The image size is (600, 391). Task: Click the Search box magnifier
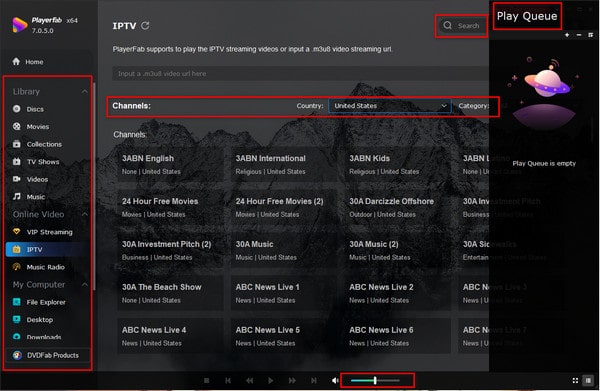pyautogui.click(x=447, y=26)
